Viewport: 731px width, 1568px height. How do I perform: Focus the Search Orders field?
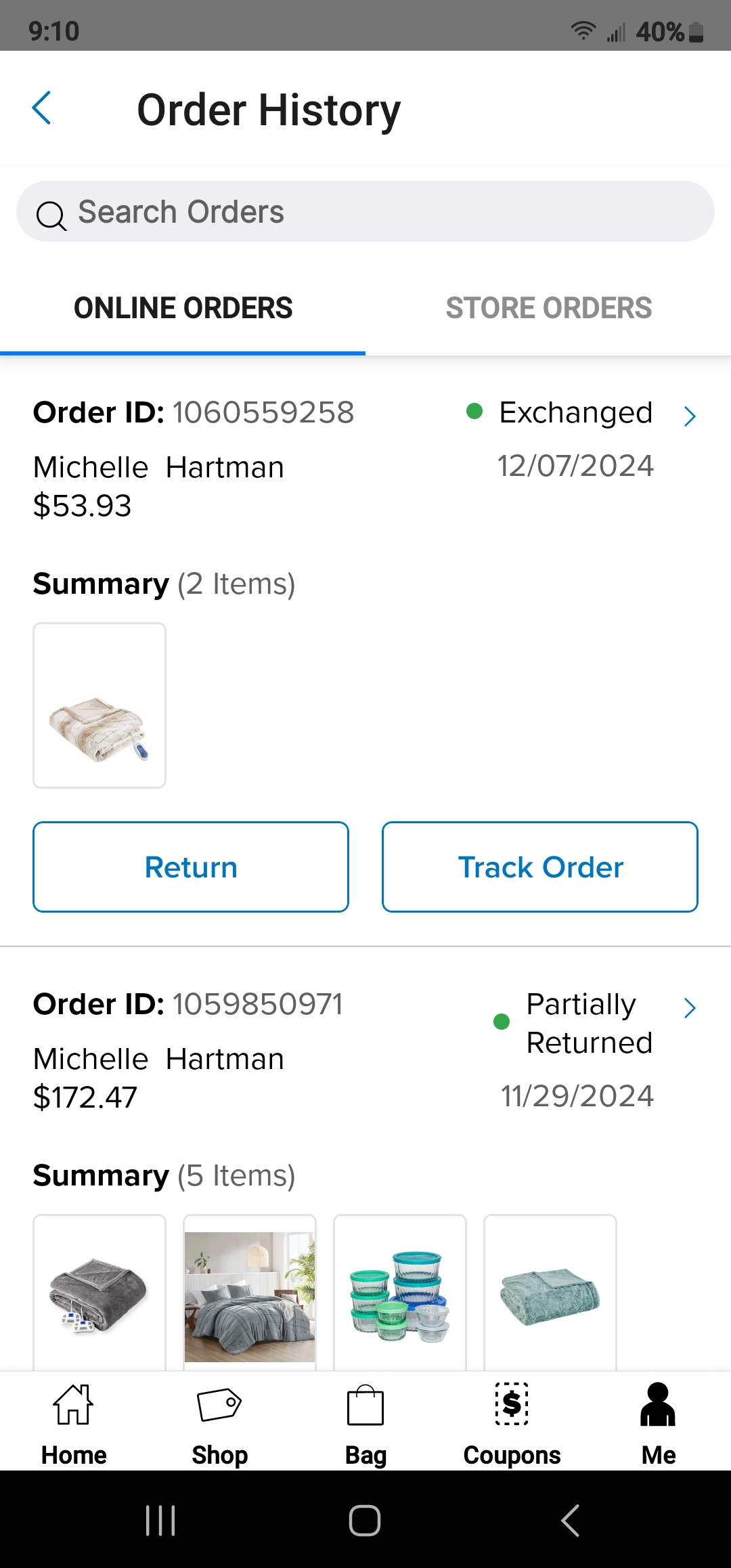click(x=365, y=211)
